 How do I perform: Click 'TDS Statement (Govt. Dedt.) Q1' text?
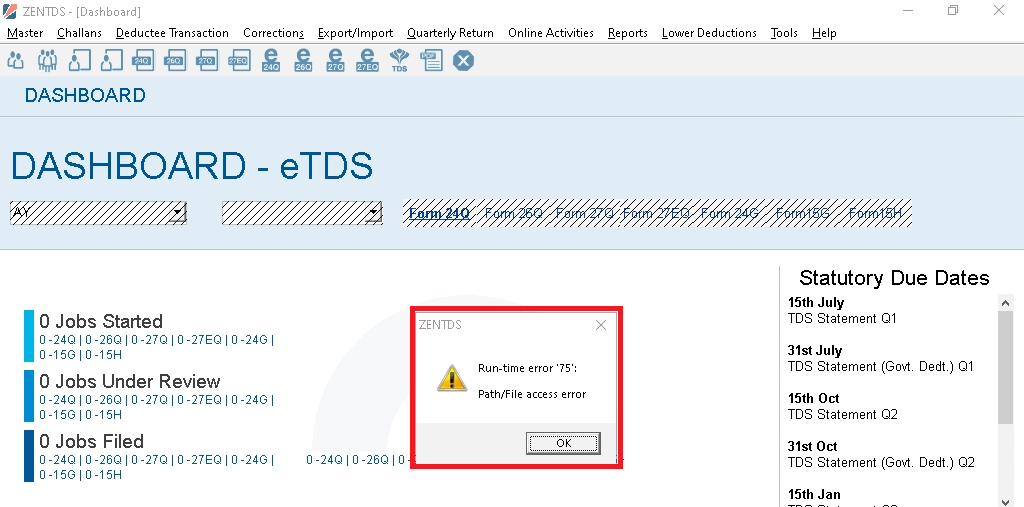click(x=880, y=367)
